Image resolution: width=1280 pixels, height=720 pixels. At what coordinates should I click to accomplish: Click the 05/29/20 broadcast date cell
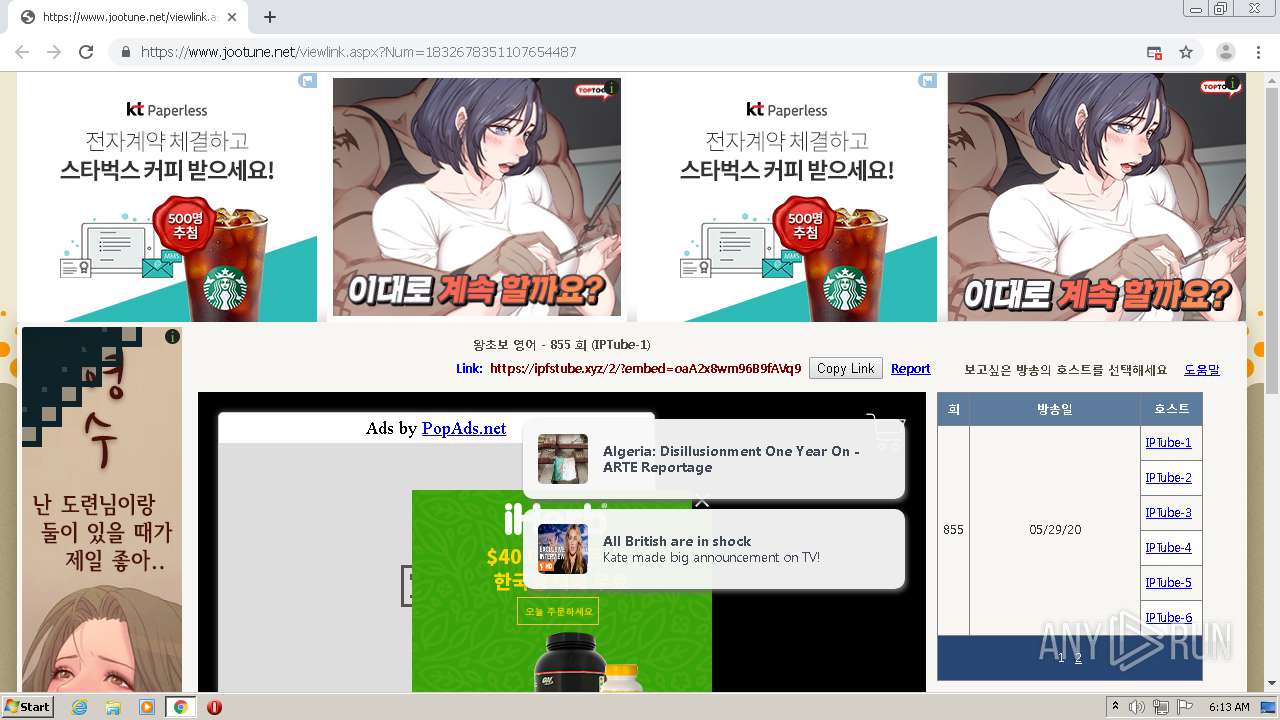click(1055, 530)
